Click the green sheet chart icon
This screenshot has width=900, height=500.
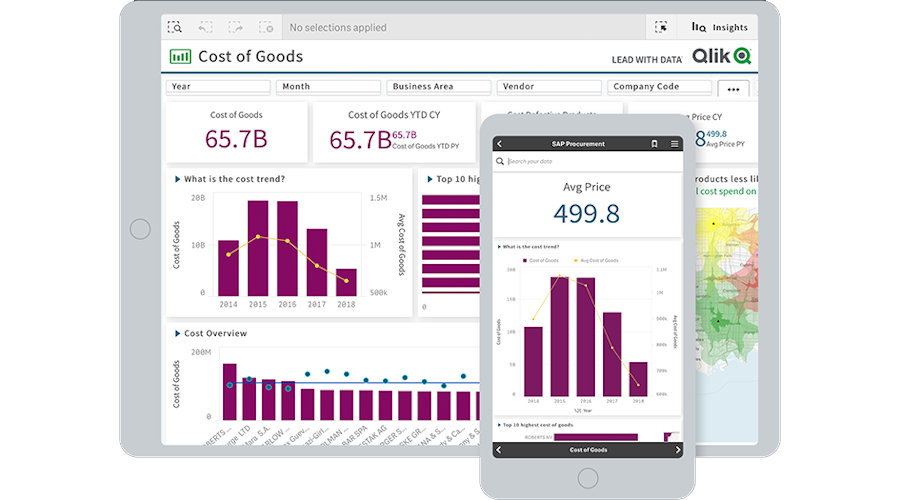pyautogui.click(x=181, y=57)
